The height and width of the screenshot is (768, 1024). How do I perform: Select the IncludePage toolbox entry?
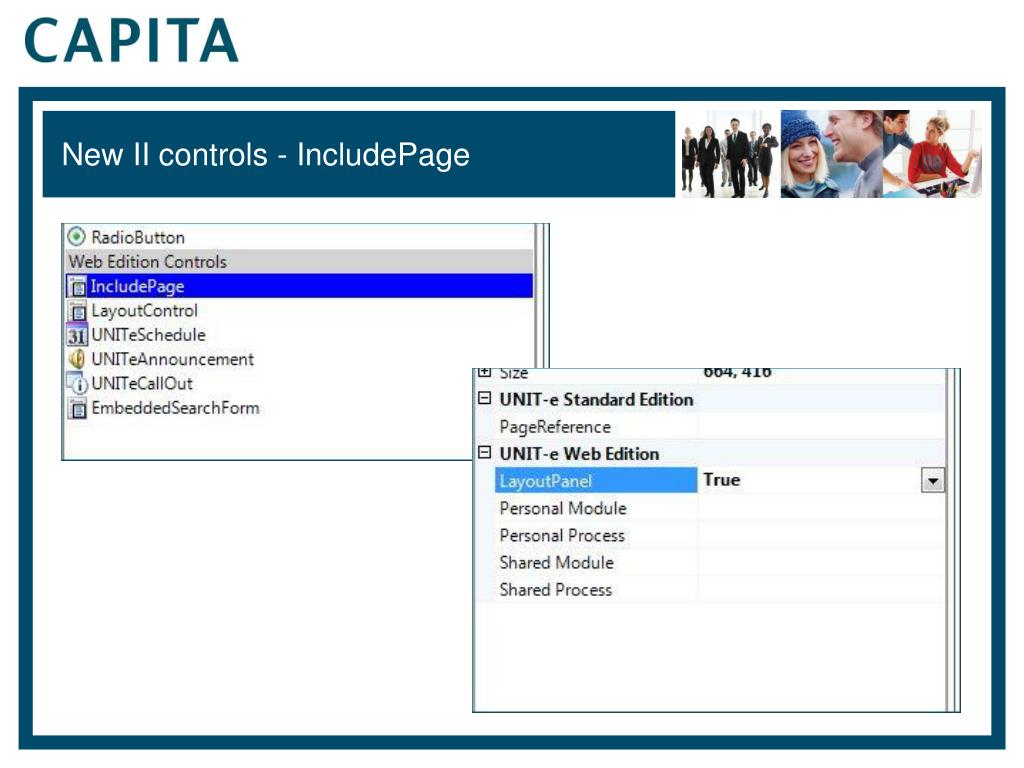coord(300,286)
